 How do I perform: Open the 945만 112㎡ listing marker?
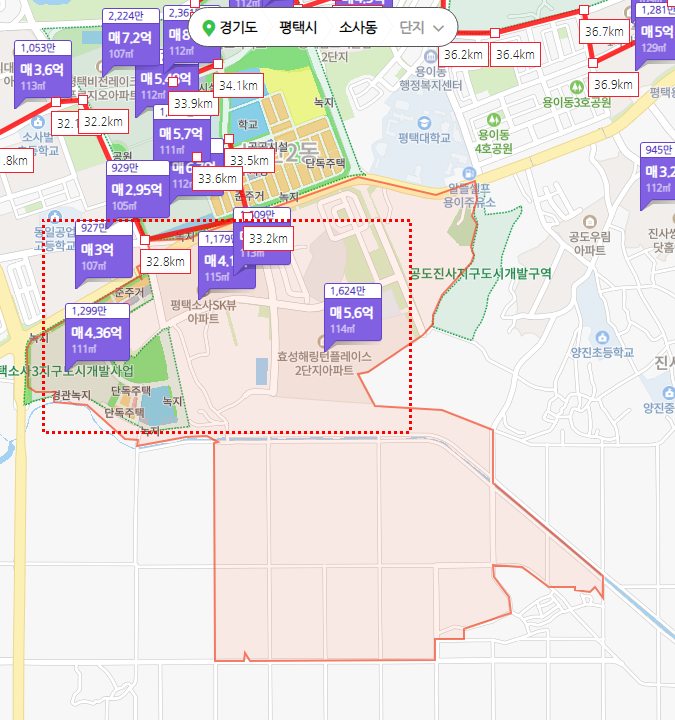click(x=658, y=177)
